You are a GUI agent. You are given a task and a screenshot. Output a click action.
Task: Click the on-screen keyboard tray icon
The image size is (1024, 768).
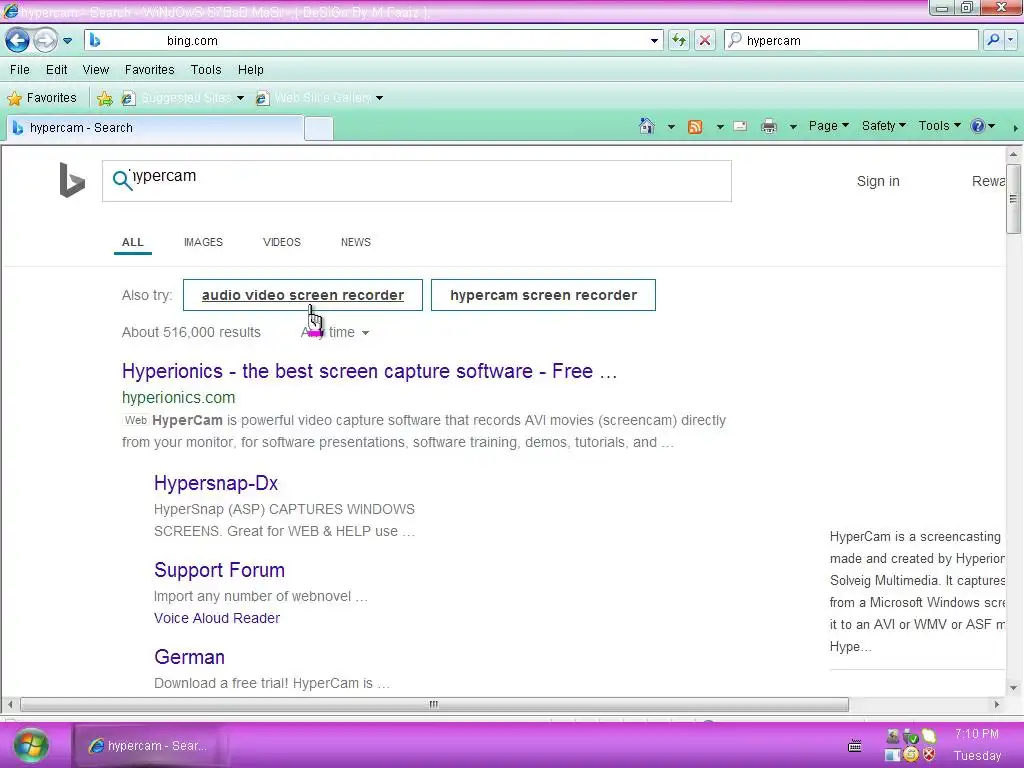coord(854,746)
